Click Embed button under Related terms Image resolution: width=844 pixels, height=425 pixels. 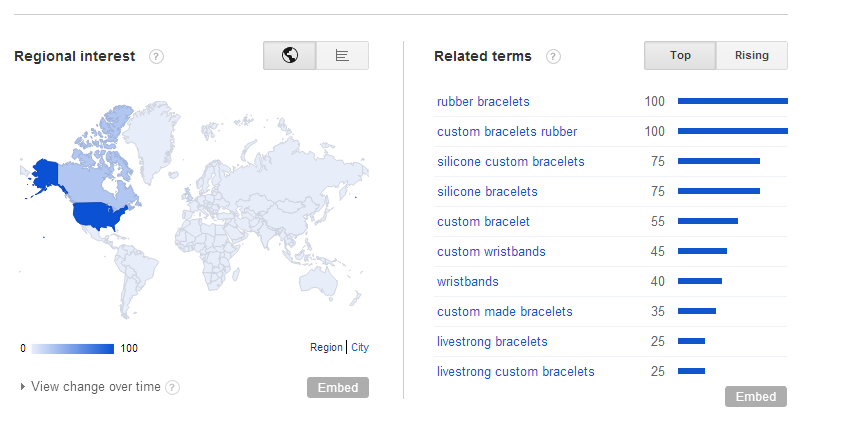click(x=756, y=396)
